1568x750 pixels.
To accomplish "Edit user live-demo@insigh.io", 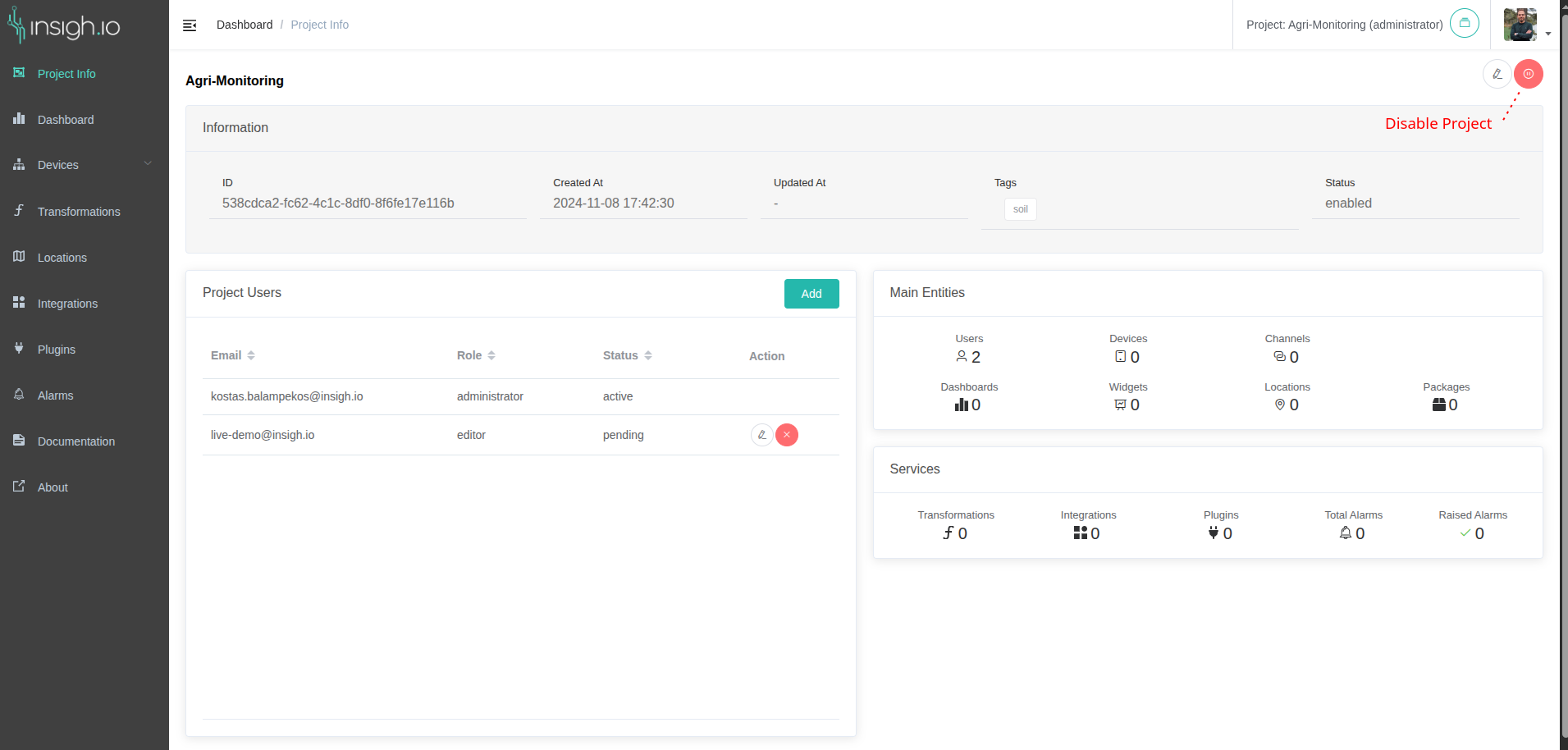I will [x=762, y=435].
